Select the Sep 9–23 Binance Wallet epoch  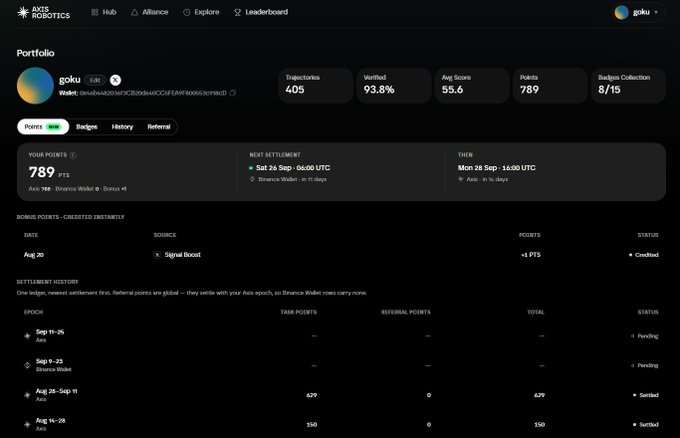[341, 365]
